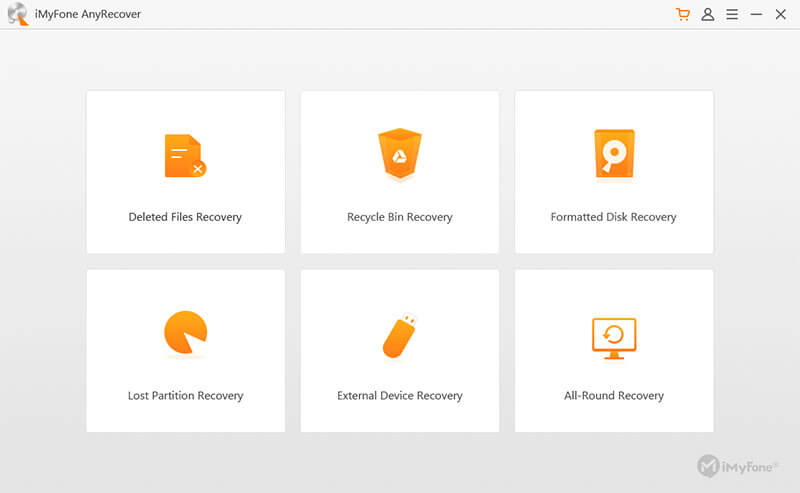Select the Recycle Bin Recovery label
This screenshot has height=493, width=800.
[x=399, y=217]
